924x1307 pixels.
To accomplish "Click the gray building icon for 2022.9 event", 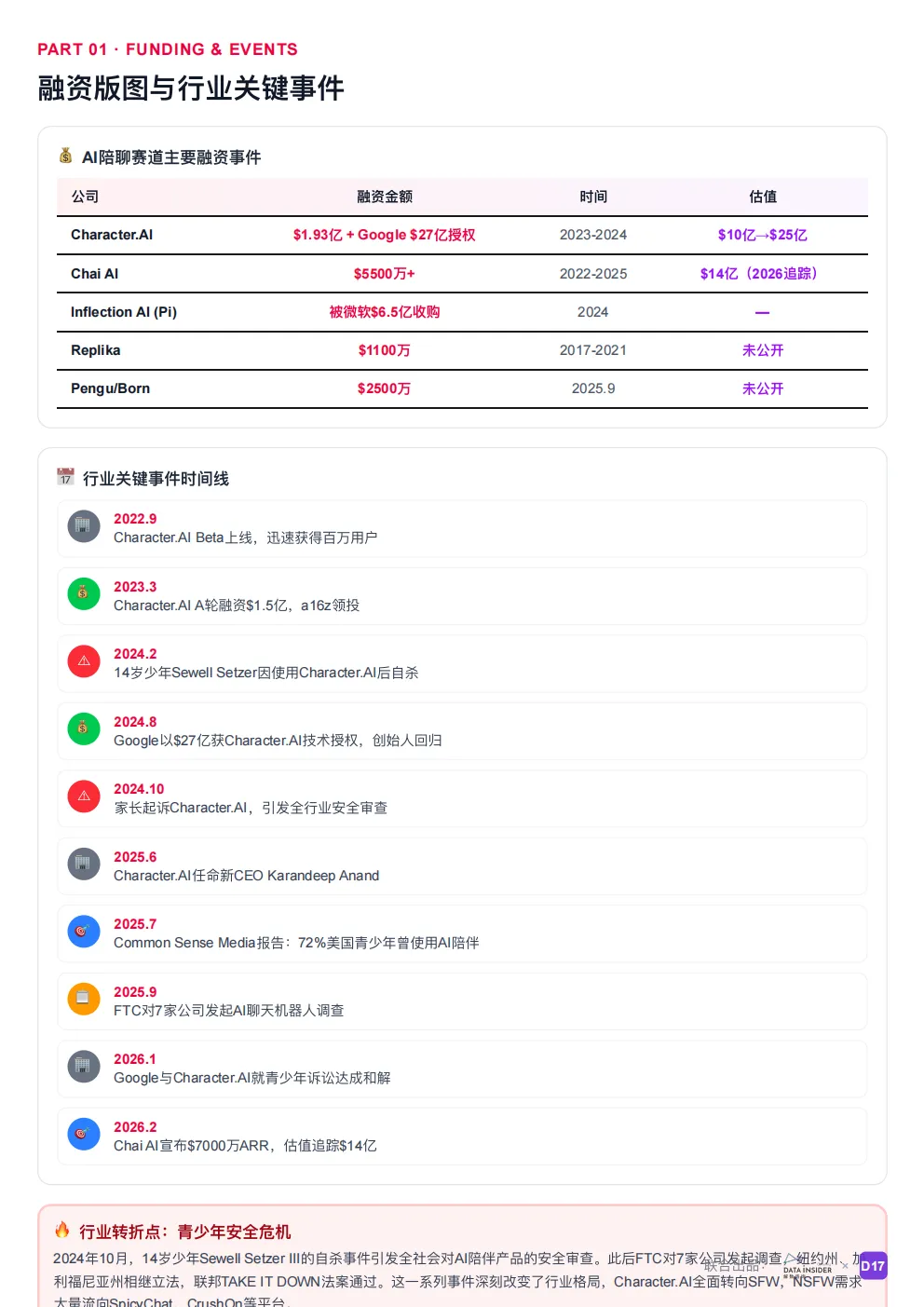I will coord(84,526).
